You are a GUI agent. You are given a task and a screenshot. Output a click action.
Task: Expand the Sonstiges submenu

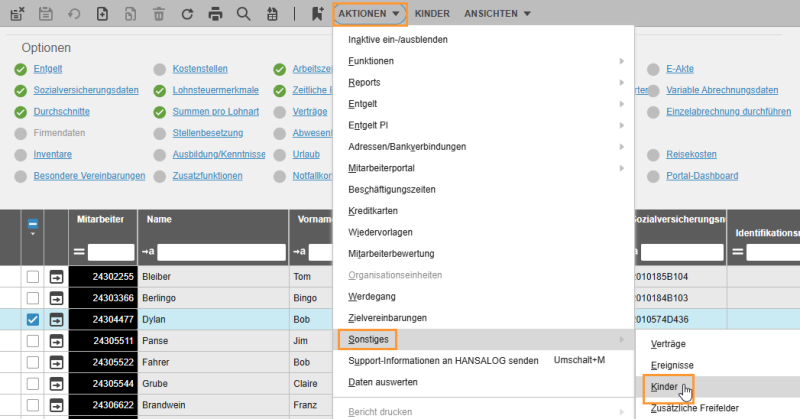pyautogui.click(x=483, y=339)
